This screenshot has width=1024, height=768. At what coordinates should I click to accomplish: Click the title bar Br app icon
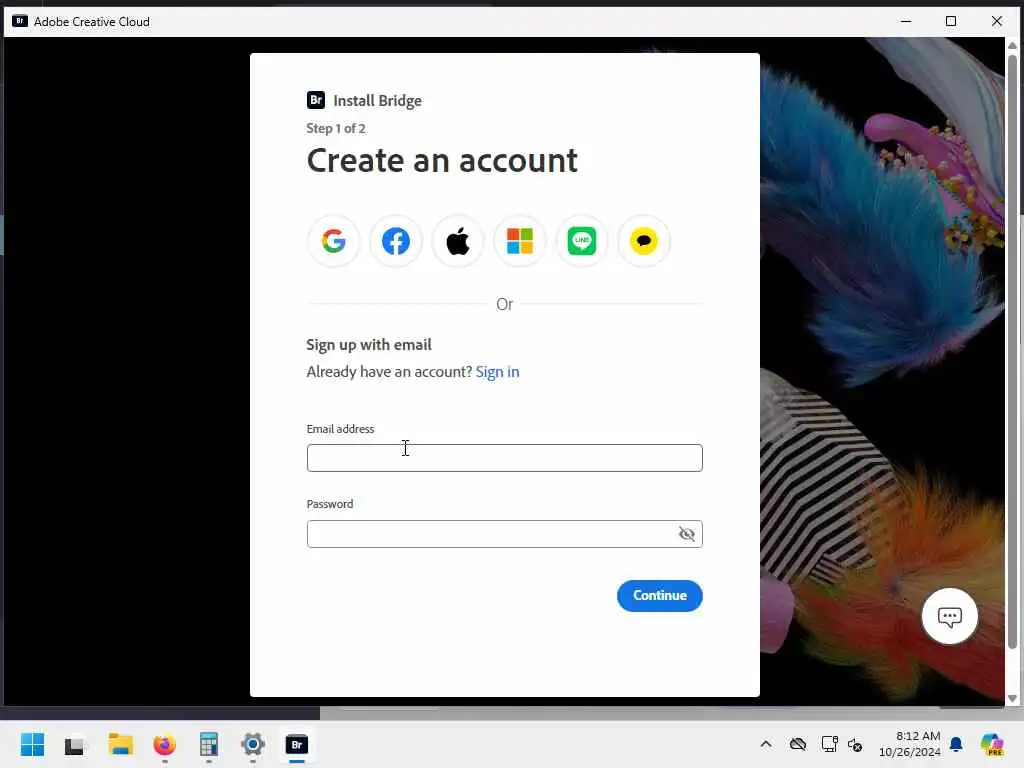click(20, 21)
